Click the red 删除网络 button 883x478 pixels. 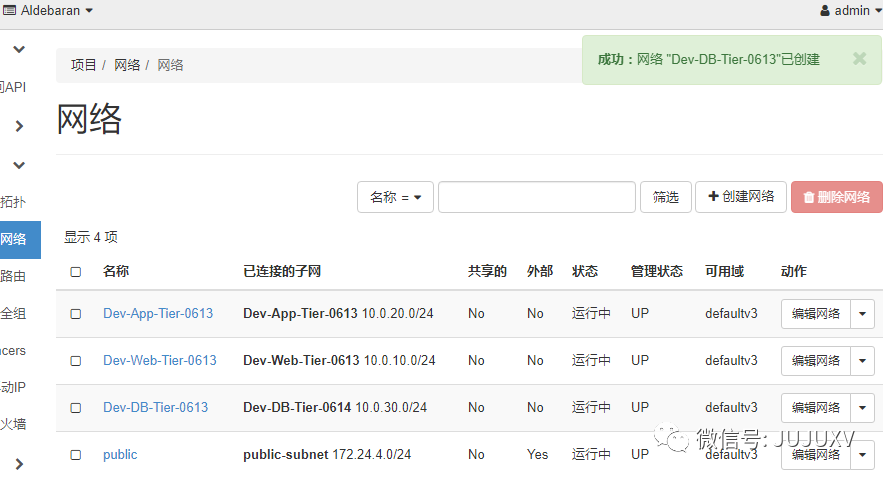tap(836, 197)
